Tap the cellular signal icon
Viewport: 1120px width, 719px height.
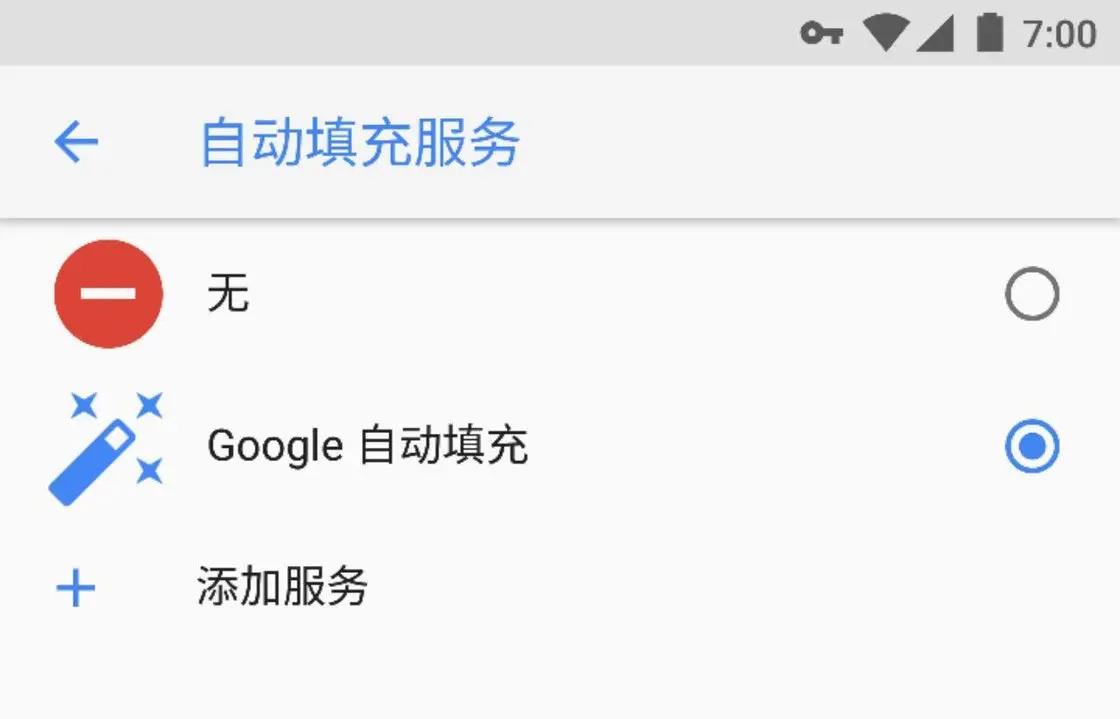pyautogui.click(x=935, y=34)
